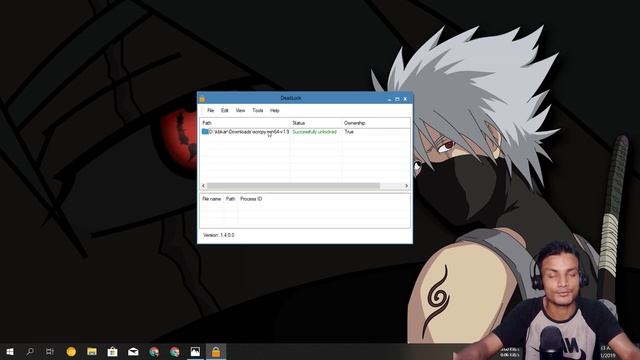Click the lower panel Path column header
This screenshot has height=360, width=640.
(231, 199)
